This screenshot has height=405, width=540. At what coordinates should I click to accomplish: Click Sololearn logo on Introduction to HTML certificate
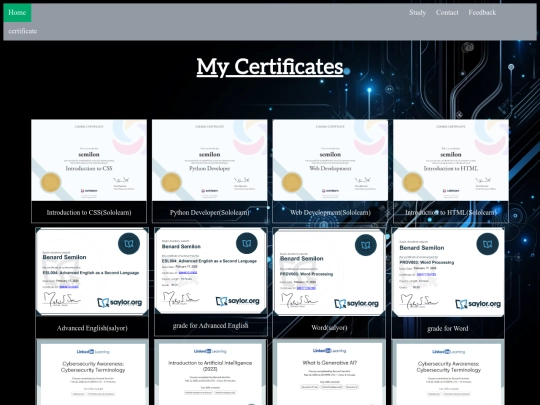[x=451, y=190]
